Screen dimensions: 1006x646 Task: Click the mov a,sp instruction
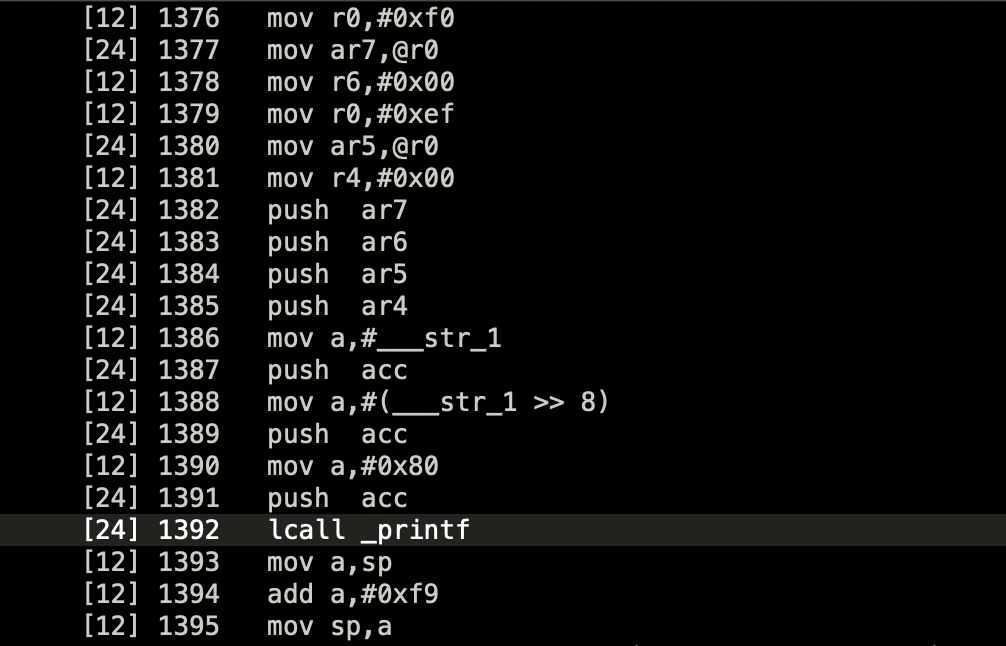(329, 562)
